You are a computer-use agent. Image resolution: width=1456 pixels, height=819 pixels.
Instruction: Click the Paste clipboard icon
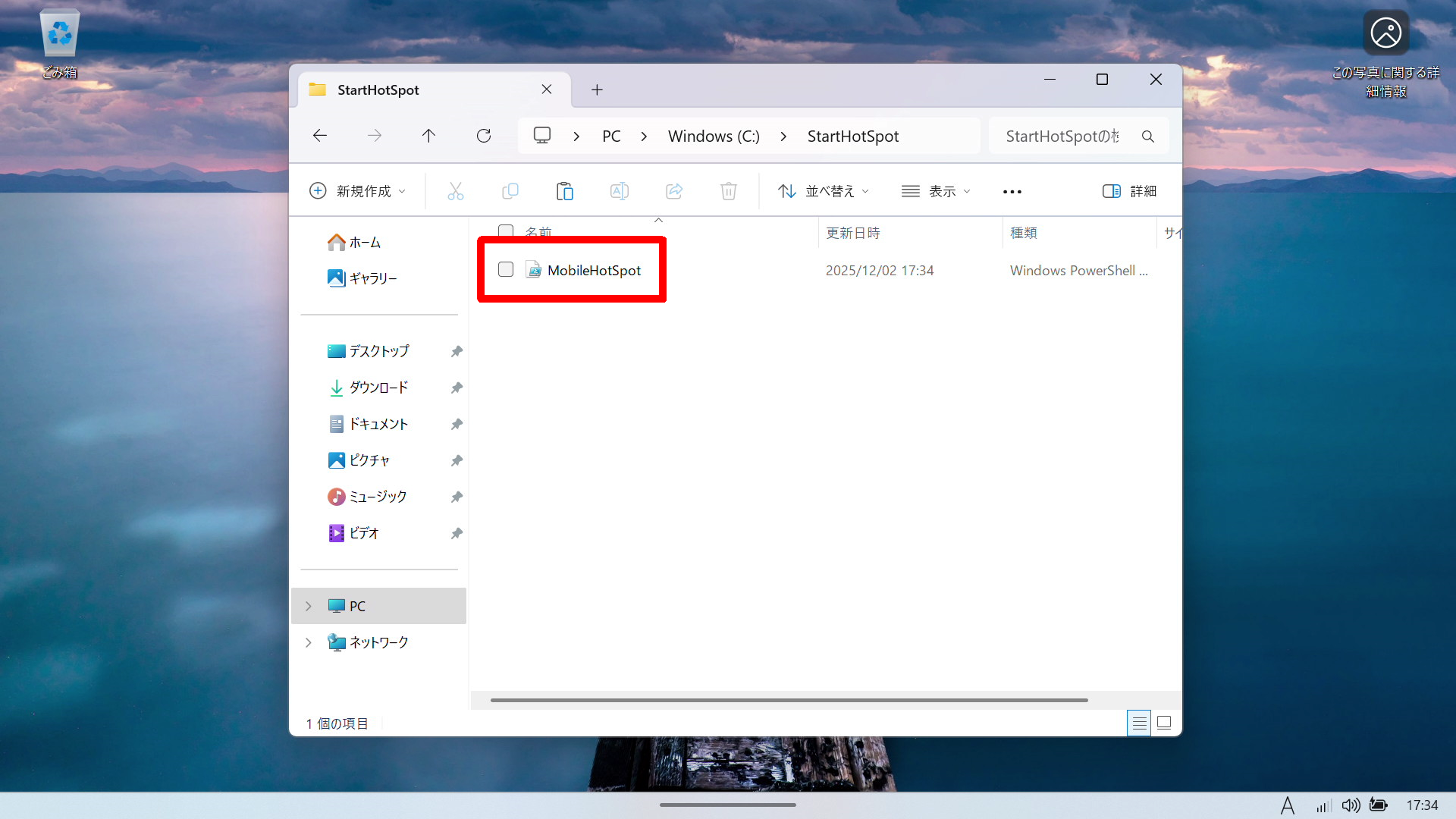(x=564, y=191)
